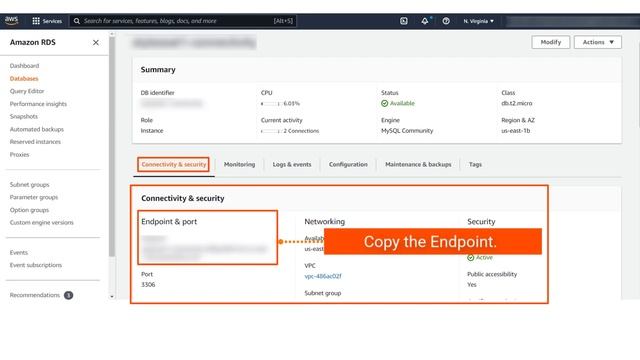Open Snapshots in sidebar
The height and width of the screenshot is (360, 640).
(24, 116)
